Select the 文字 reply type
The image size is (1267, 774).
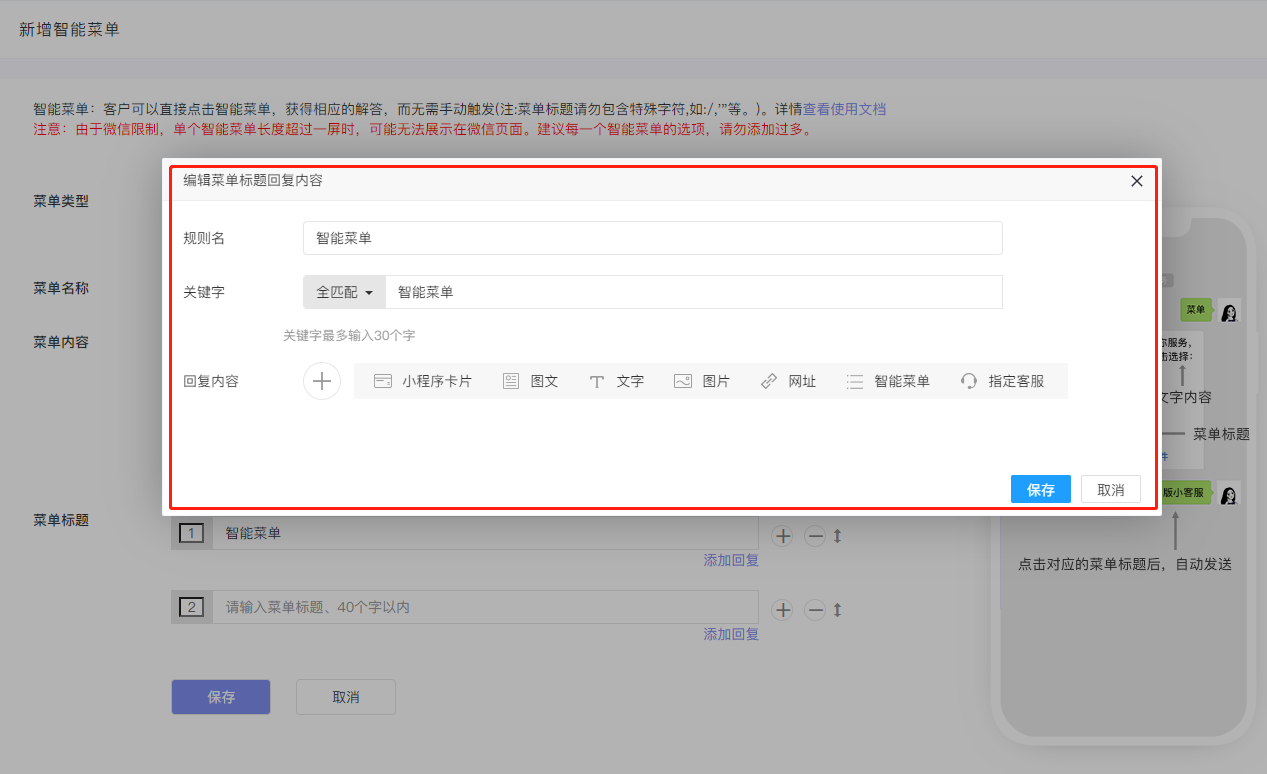[617, 381]
